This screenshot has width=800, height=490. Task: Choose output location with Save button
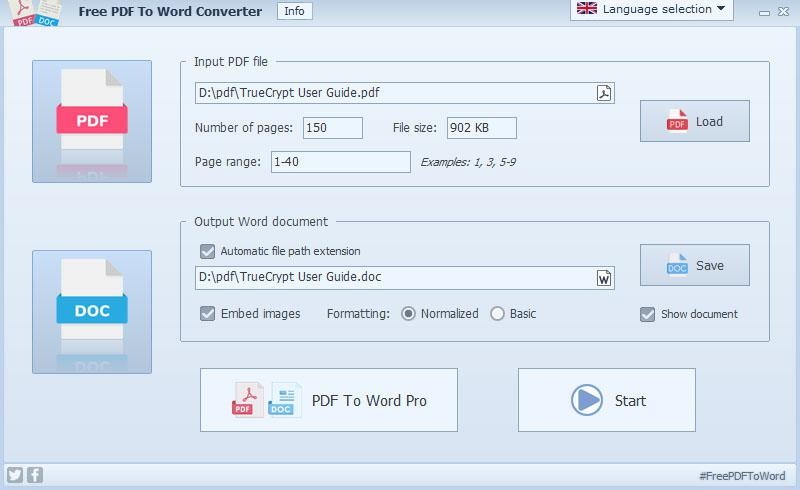695,265
